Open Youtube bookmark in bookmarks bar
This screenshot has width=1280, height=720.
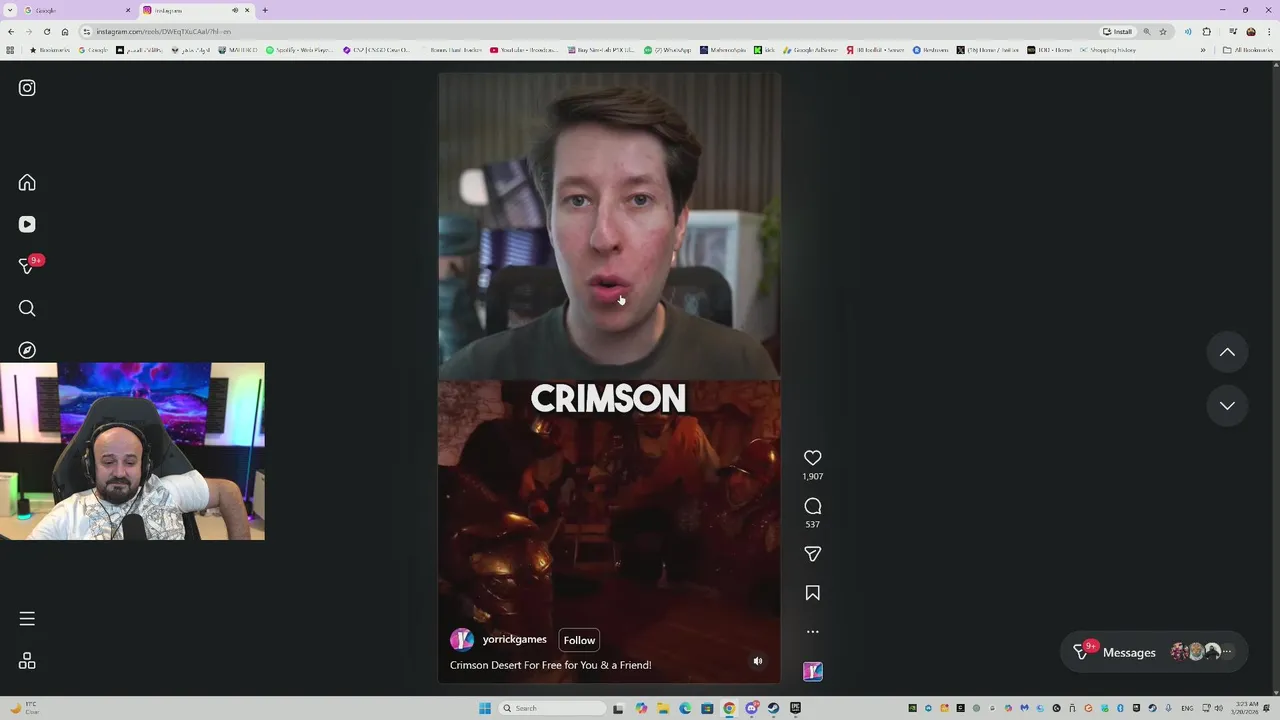click(524, 49)
